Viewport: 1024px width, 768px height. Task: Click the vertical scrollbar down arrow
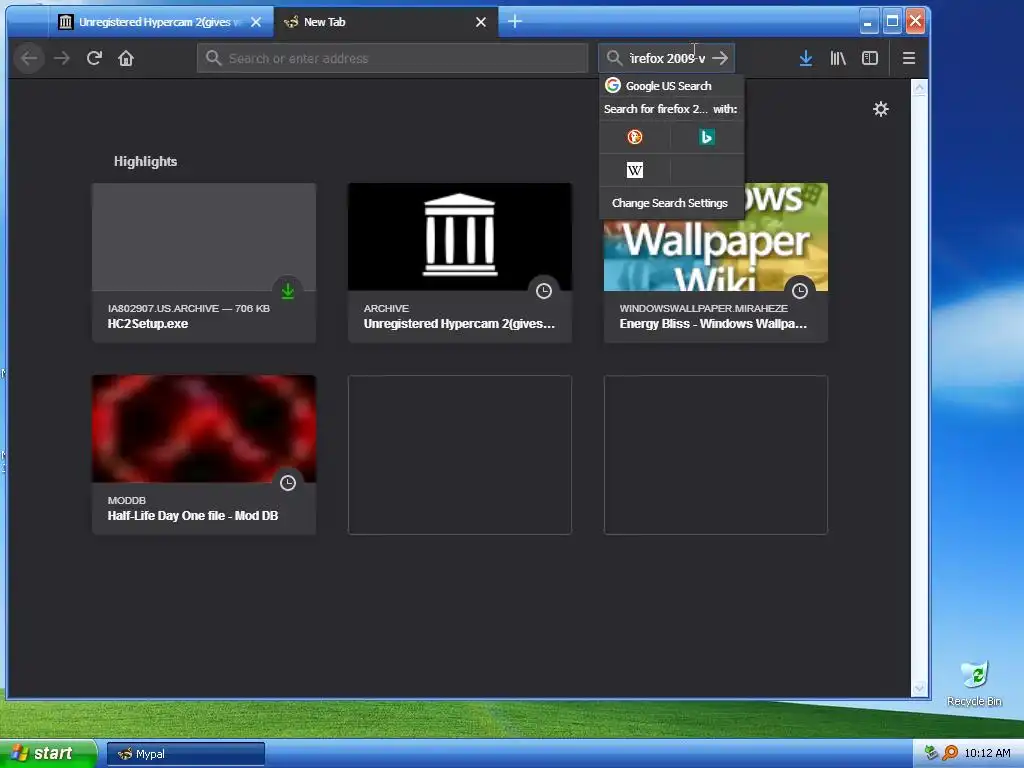click(920, 688)
